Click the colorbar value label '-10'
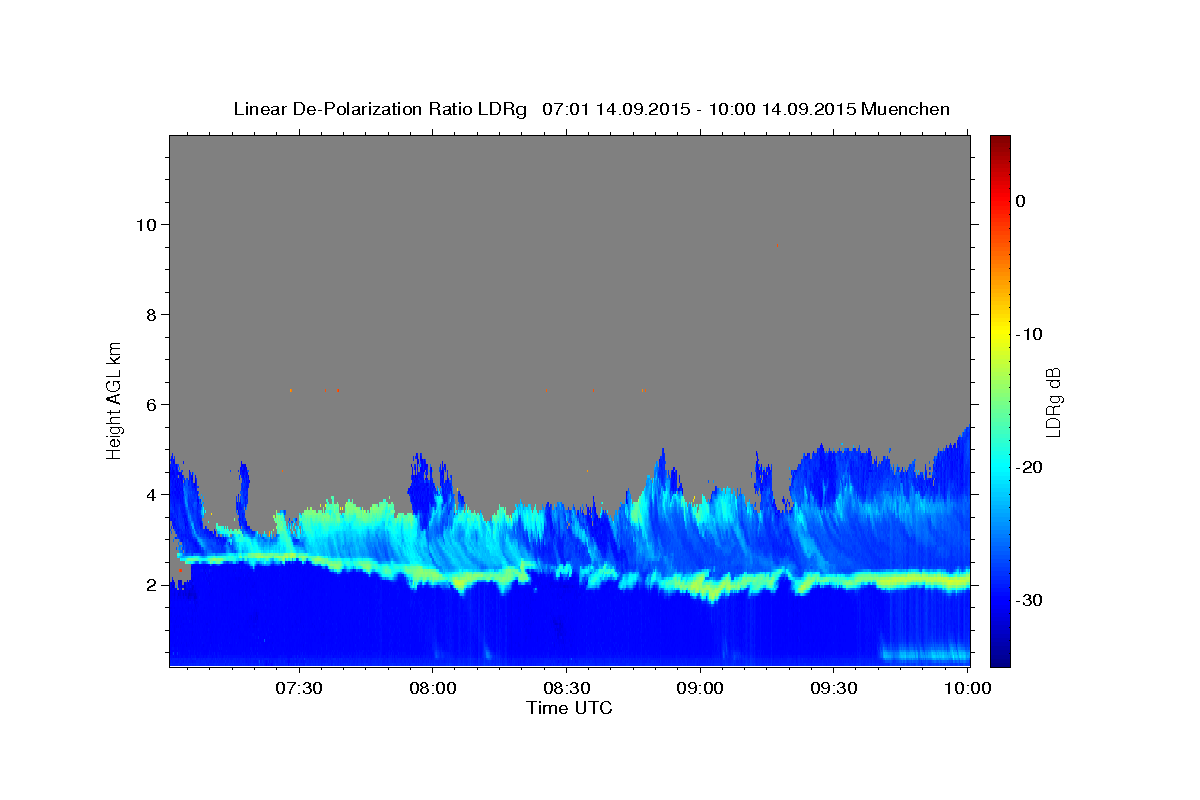Screen dimensions: 1200x800 click(x=1030, y=334)
